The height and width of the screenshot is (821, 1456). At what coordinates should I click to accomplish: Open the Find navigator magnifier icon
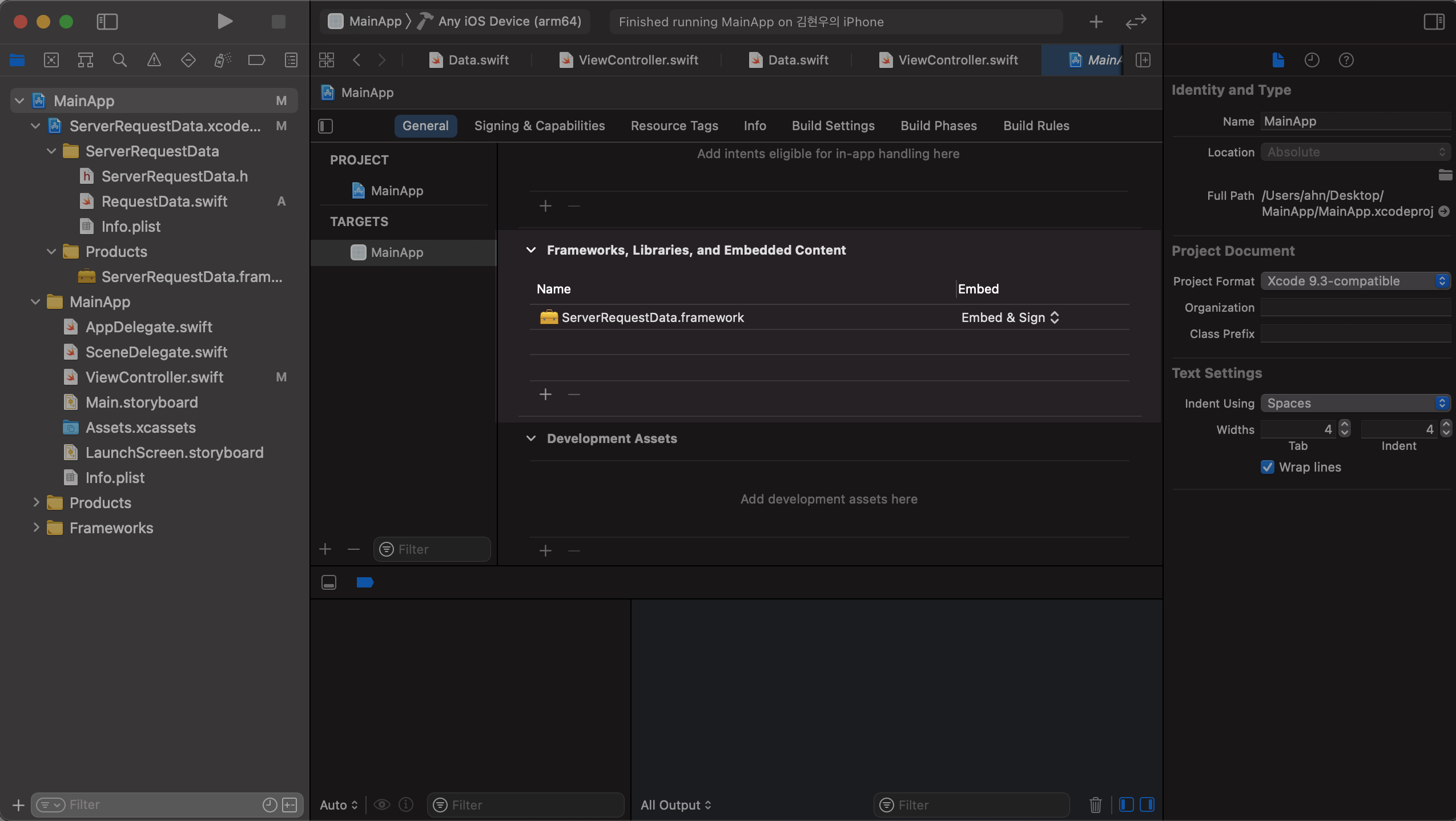click(119, 60)
